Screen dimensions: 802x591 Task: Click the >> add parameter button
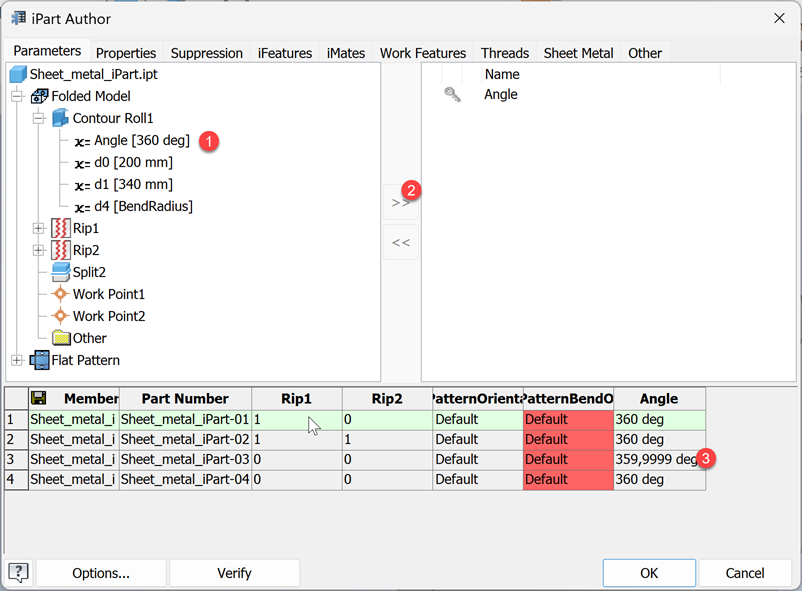click(x=401, y=201)
